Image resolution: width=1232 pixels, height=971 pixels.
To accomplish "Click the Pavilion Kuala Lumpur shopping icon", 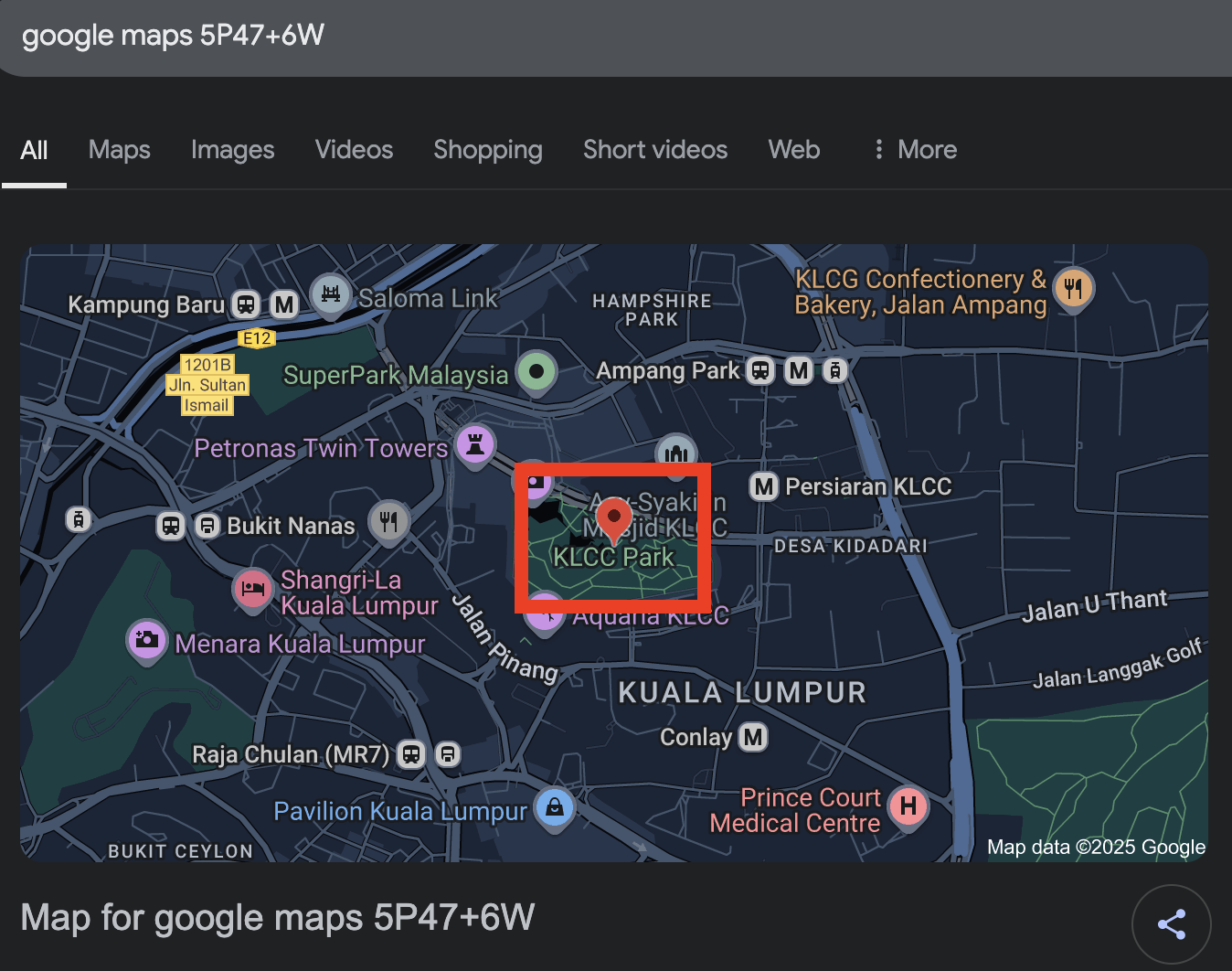I will [554, 807].
